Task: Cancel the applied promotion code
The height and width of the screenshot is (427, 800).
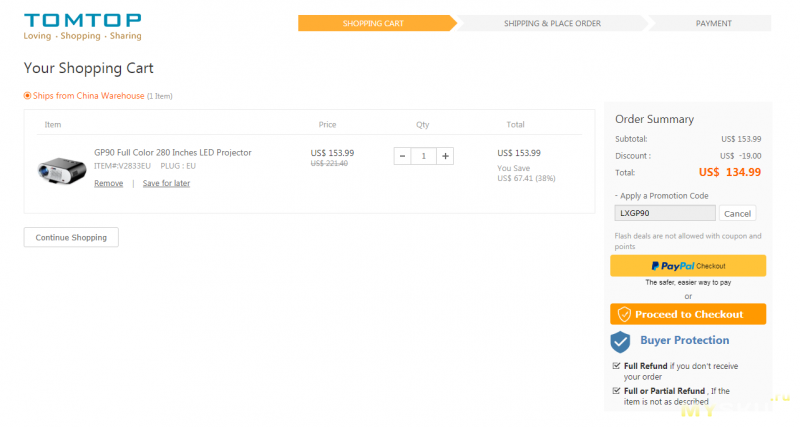Action: pyautogui.click(x=737, y=214)
